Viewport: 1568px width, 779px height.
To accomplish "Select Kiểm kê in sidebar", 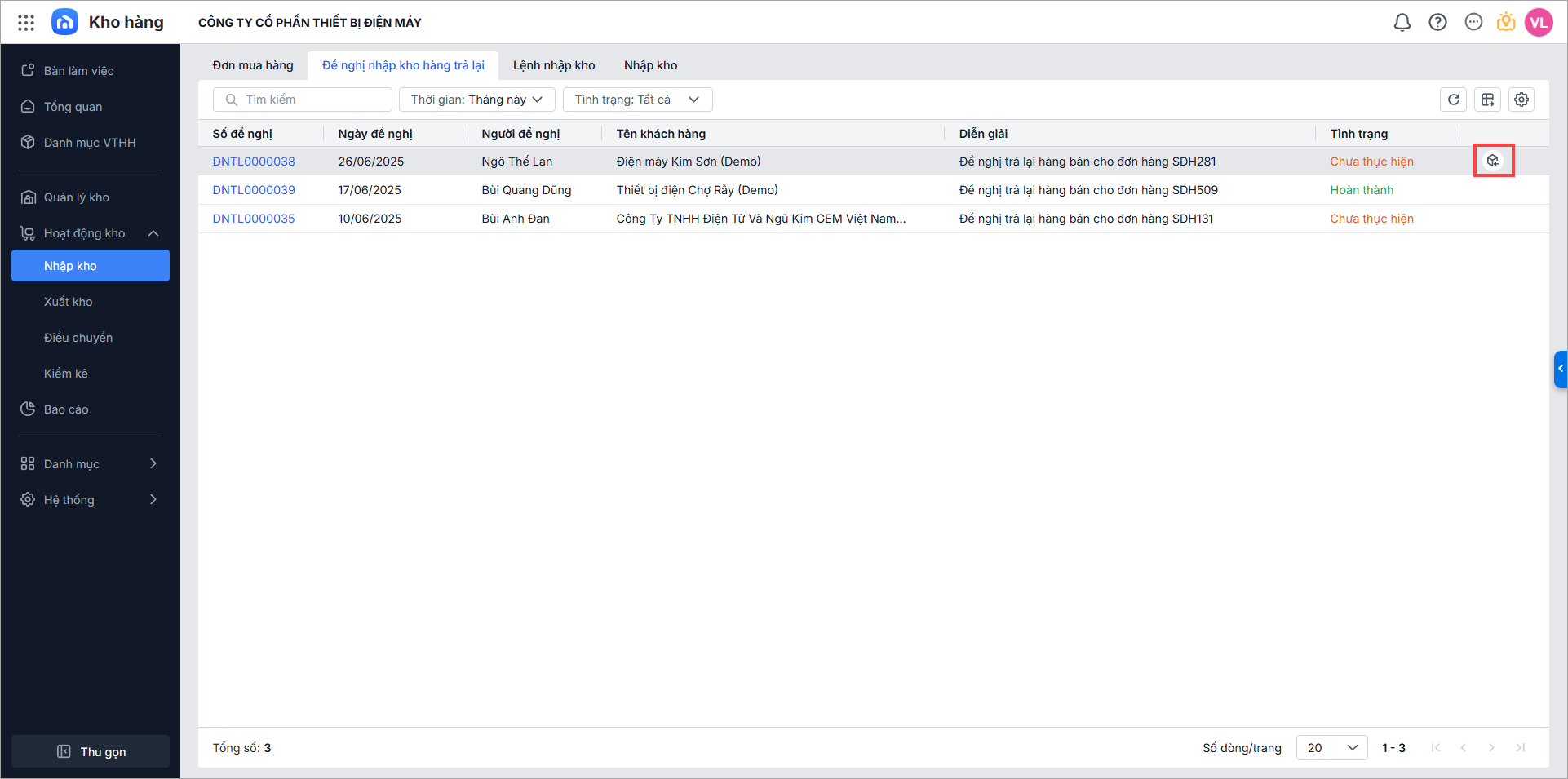I will coord(91,374).
